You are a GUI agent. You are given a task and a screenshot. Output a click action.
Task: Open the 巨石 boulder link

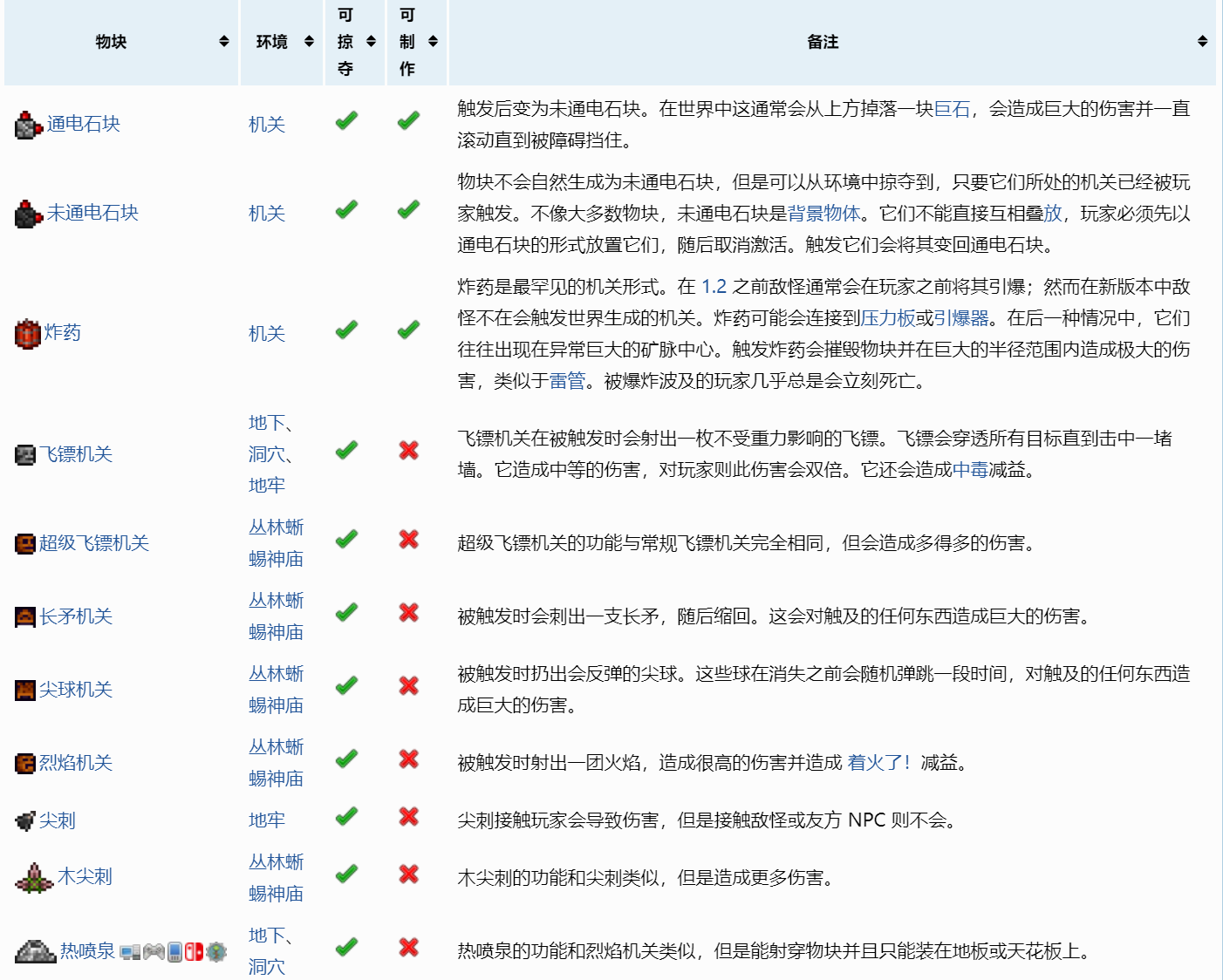pyautogui.click(x=952, y=109)
